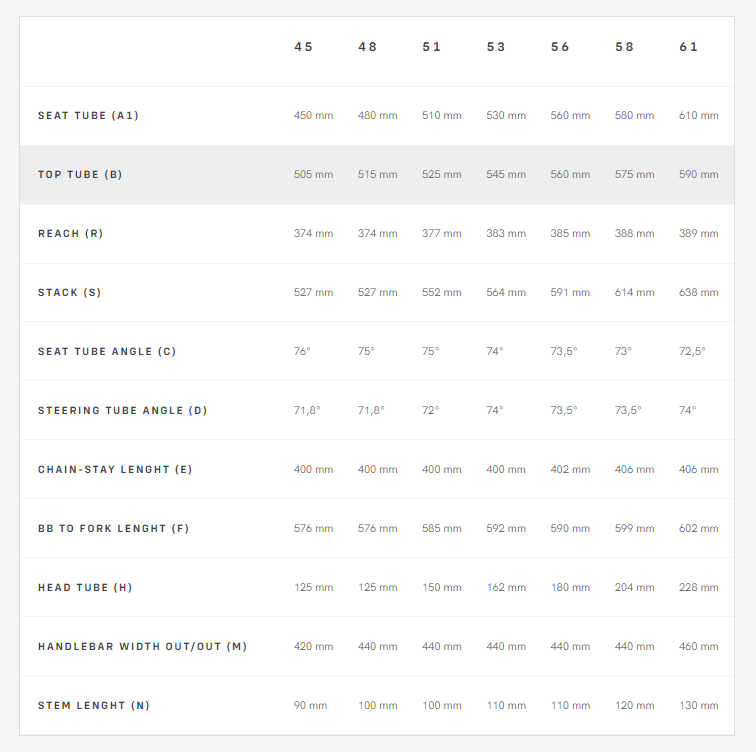Select the size 51 column header

point(432,47)
